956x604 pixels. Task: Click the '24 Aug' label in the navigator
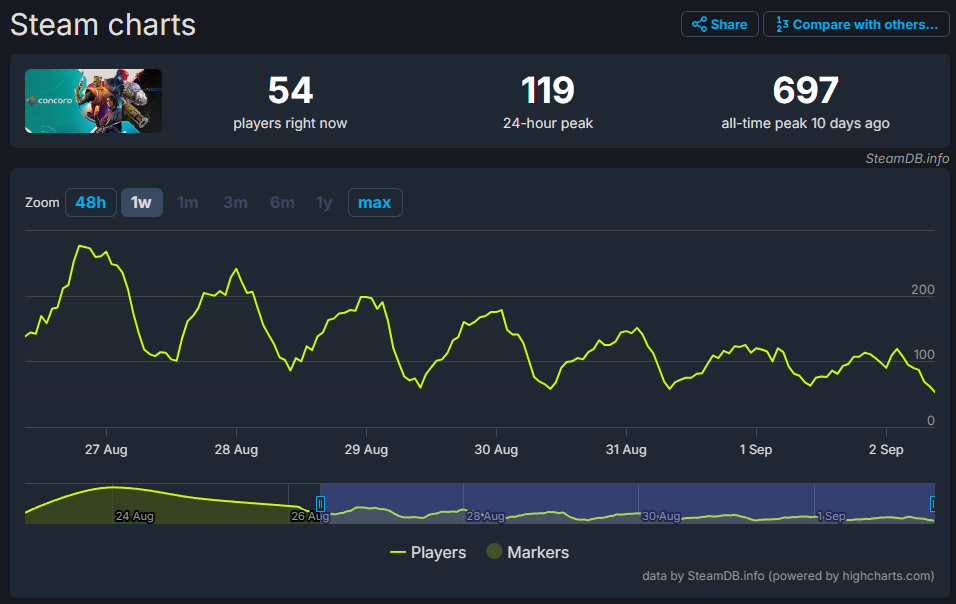(135, 516)
